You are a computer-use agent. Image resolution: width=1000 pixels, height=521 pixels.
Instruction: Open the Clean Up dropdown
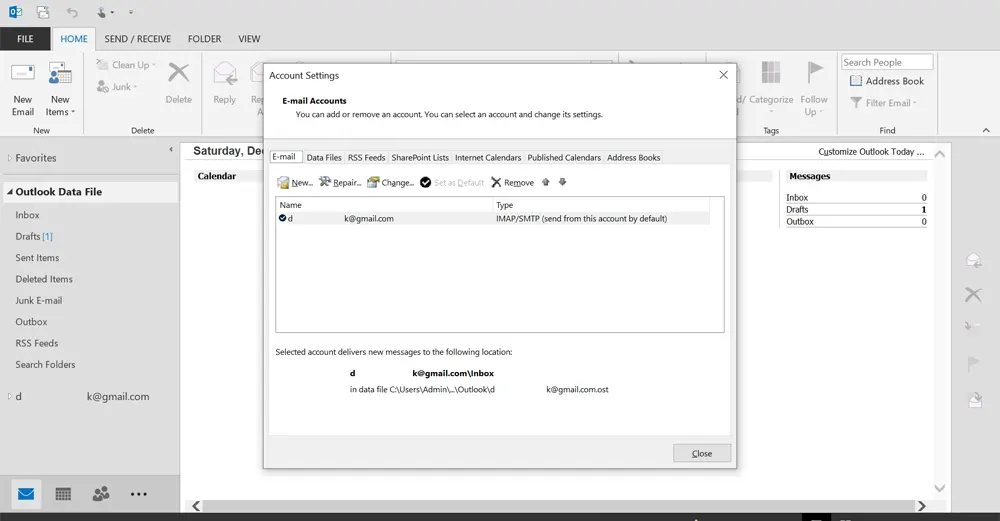(x=126, y=65)
